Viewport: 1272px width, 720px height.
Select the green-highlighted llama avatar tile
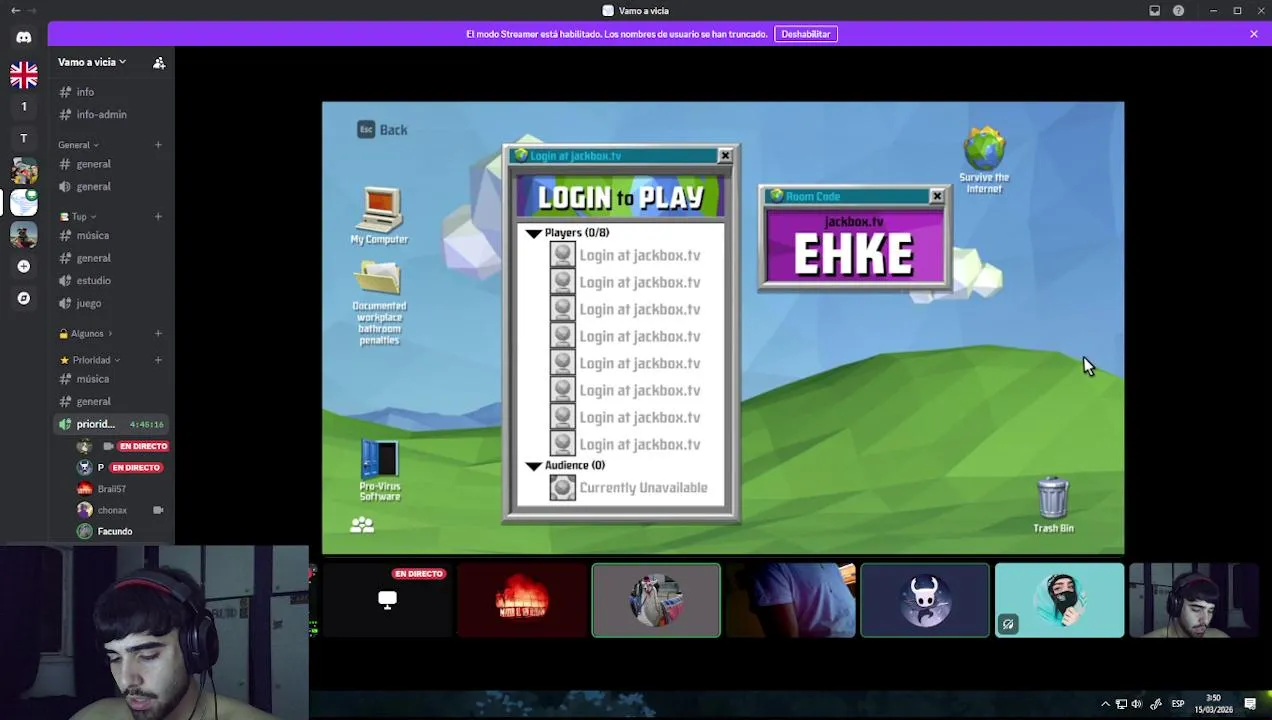tap(656, 600)
